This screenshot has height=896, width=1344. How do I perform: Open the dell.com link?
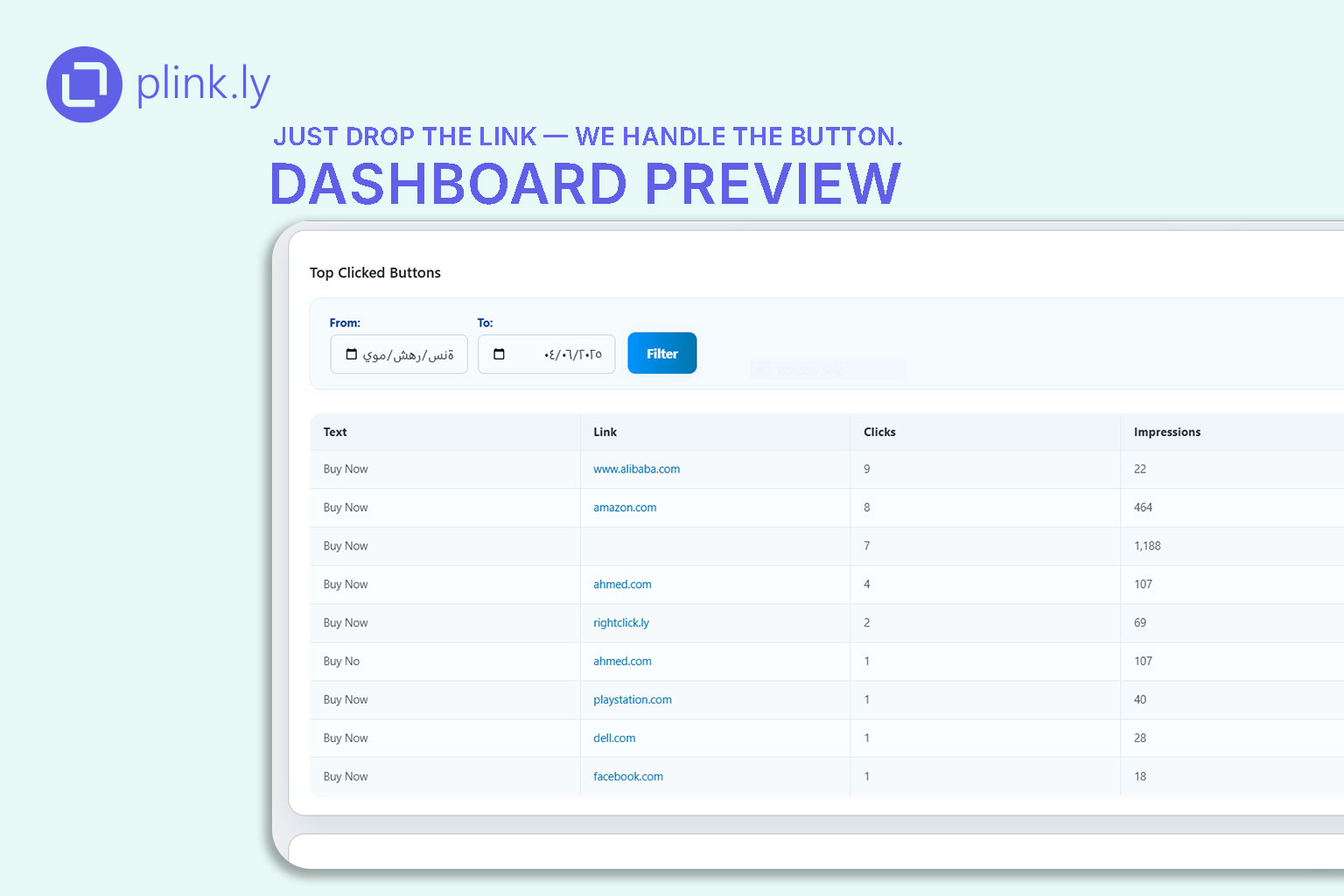click(614, 738)
